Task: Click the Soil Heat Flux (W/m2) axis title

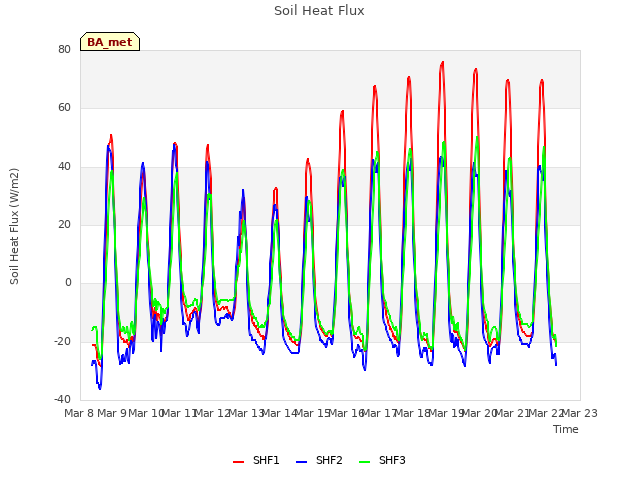Action: pyautogui.click(x=14, y=226)
